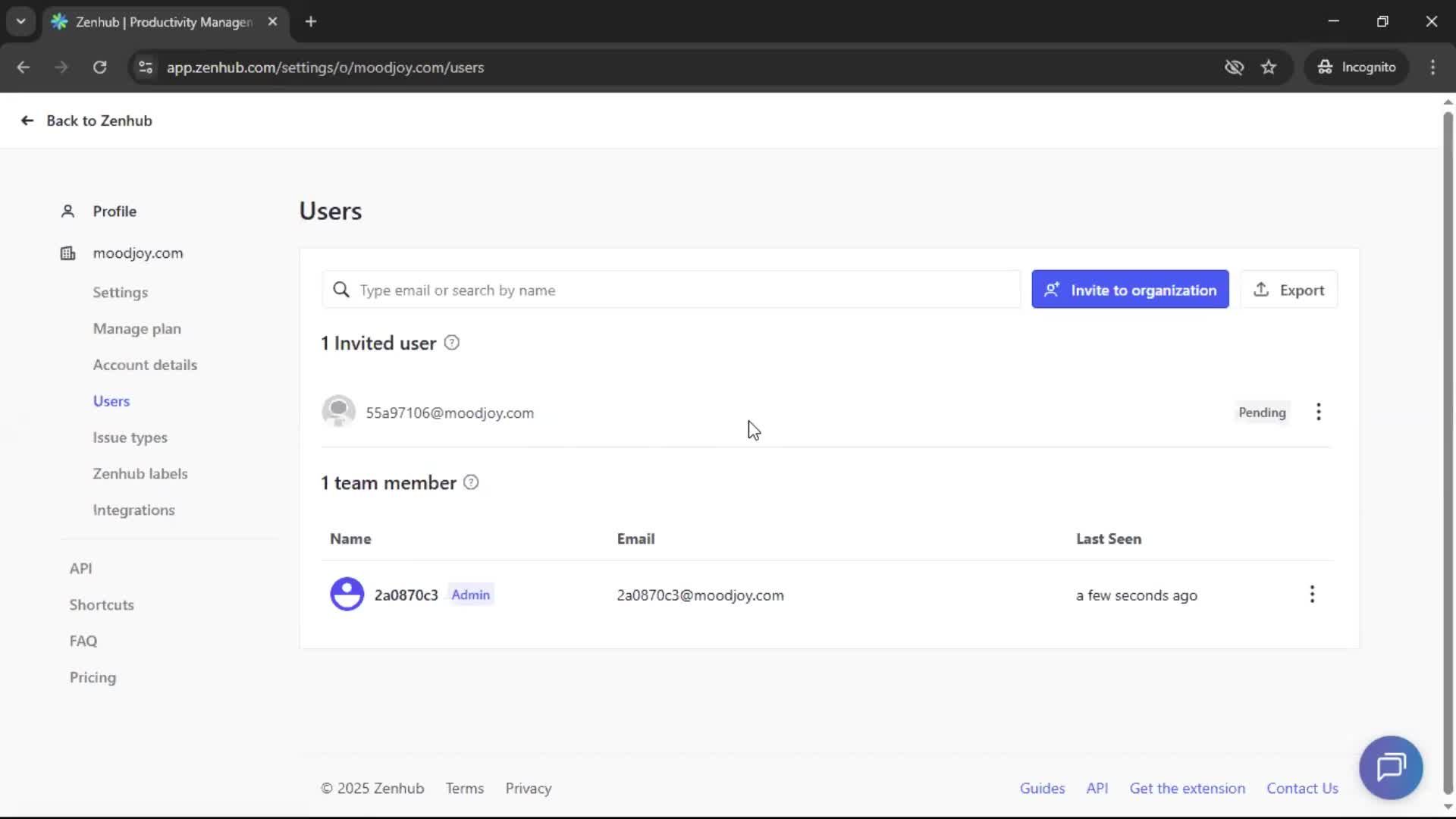Click the back arrow next to Back to Zenhub
This screenshot has width=1456, height=819.
point(27,121)
